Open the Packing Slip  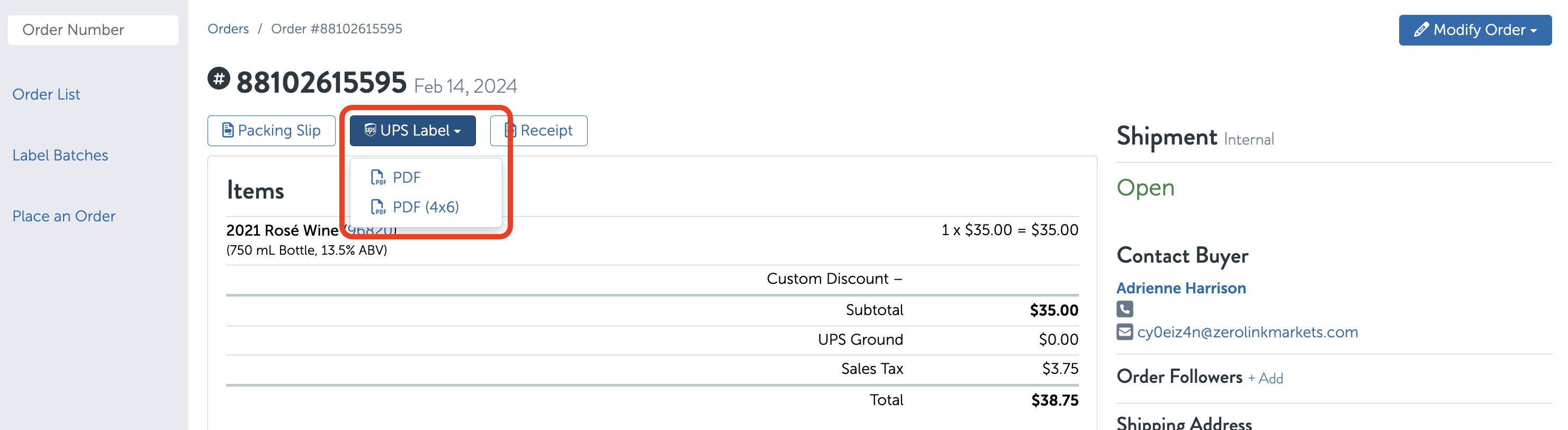click(x=272, y=130)
